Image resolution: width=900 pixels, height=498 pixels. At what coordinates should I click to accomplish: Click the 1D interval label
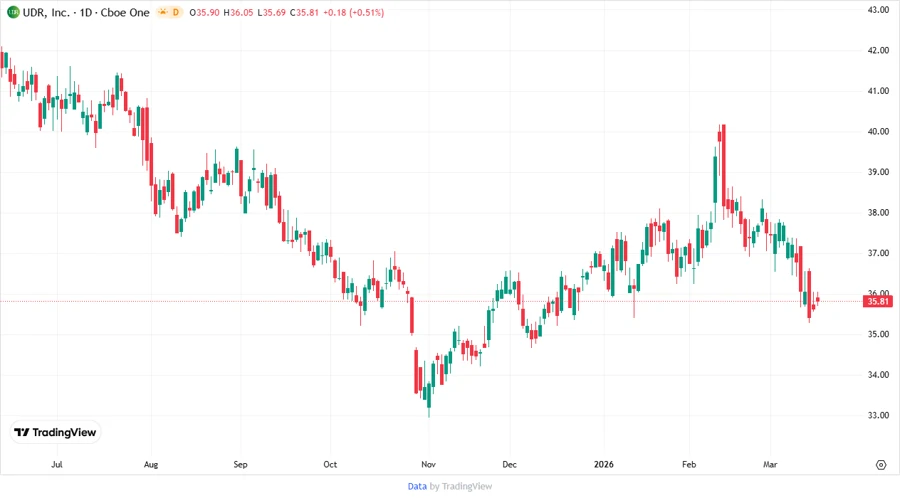(x=86, y=12)
